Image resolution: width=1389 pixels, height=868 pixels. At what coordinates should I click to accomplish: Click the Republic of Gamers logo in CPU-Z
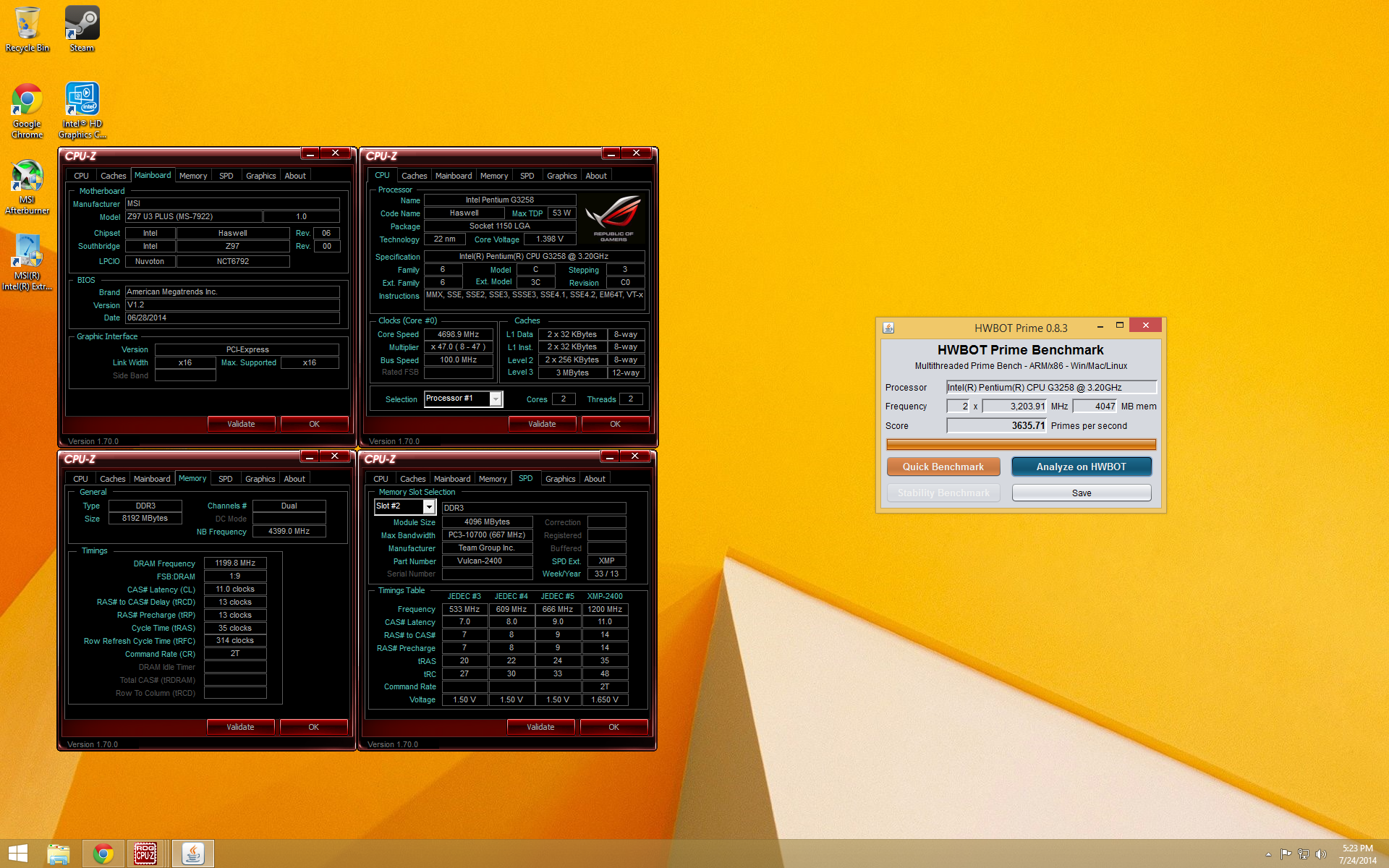613,218
